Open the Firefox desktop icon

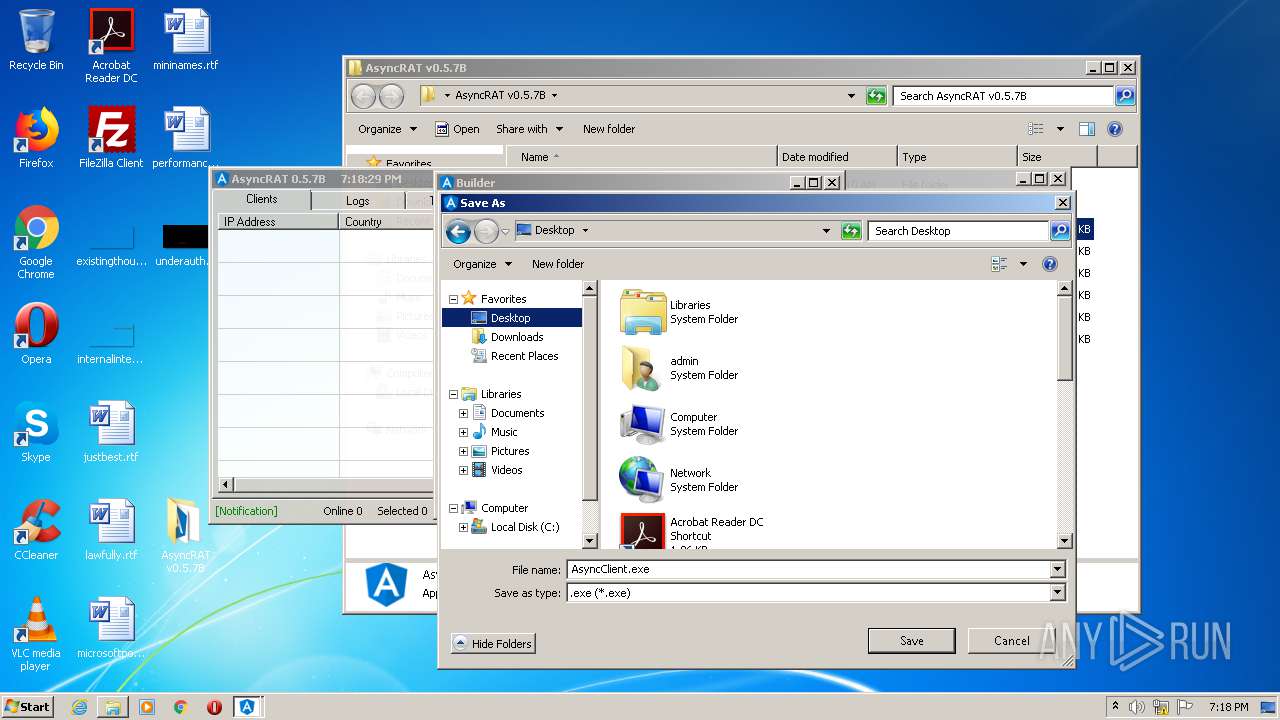click(36, 138)
